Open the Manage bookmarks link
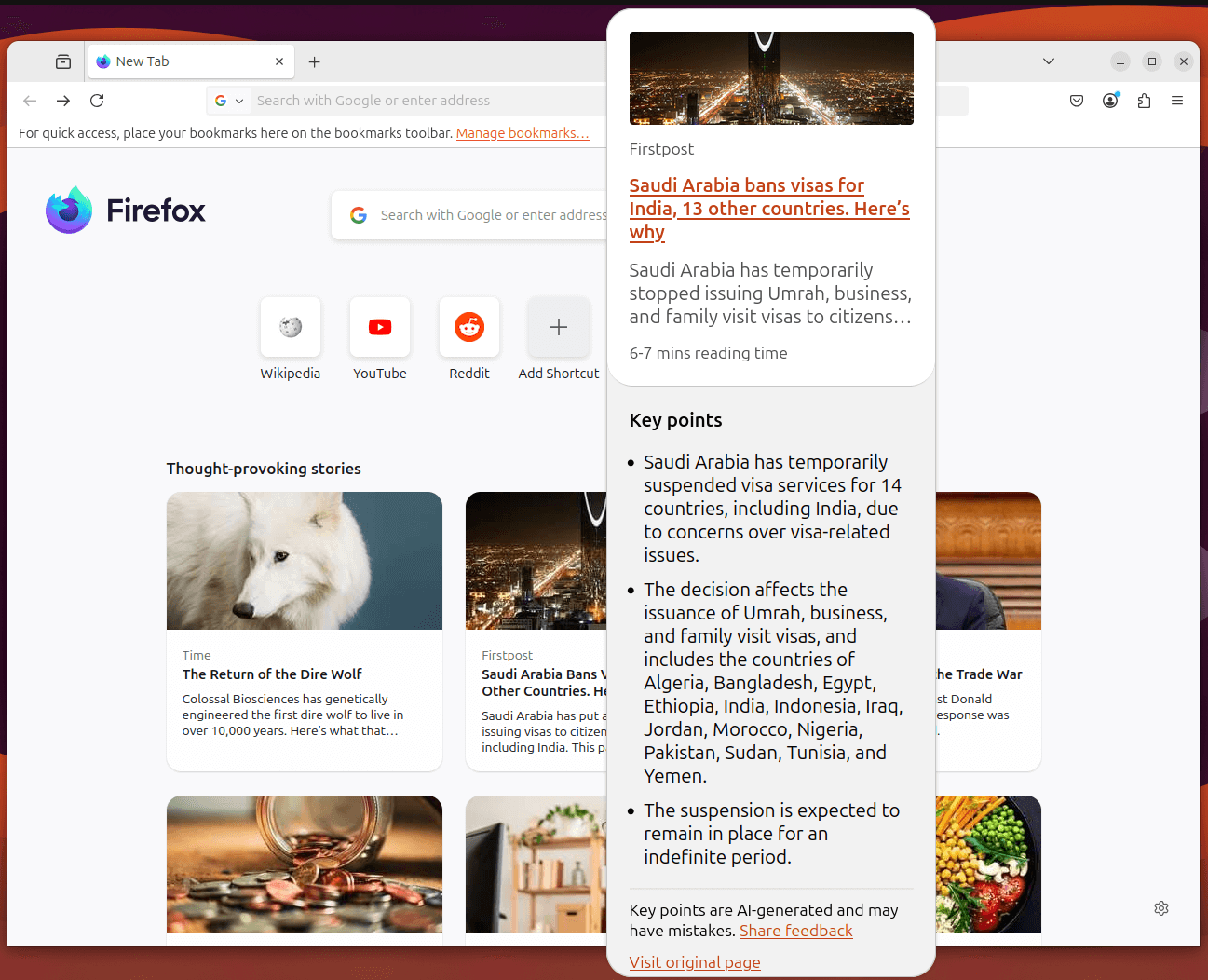Viewport: 1208px width, 980px height. click(523, 132)
